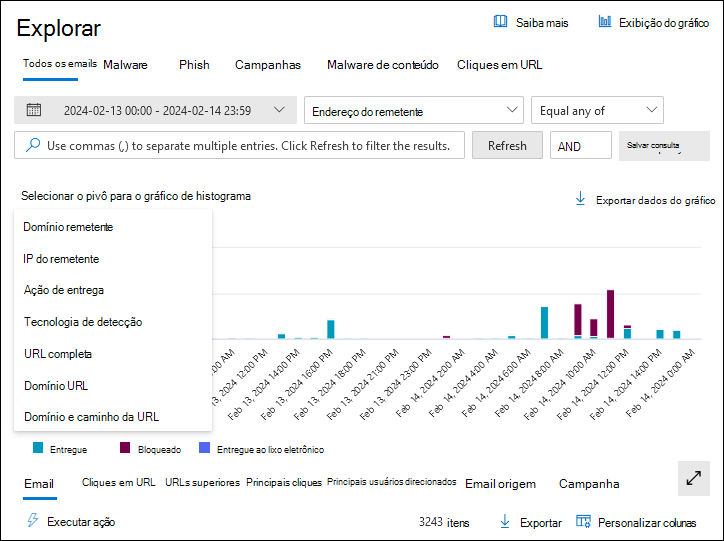Screen dimensions: 724x541
Task: Click the calendar icon in date range
Action: [x=34, y=110]
